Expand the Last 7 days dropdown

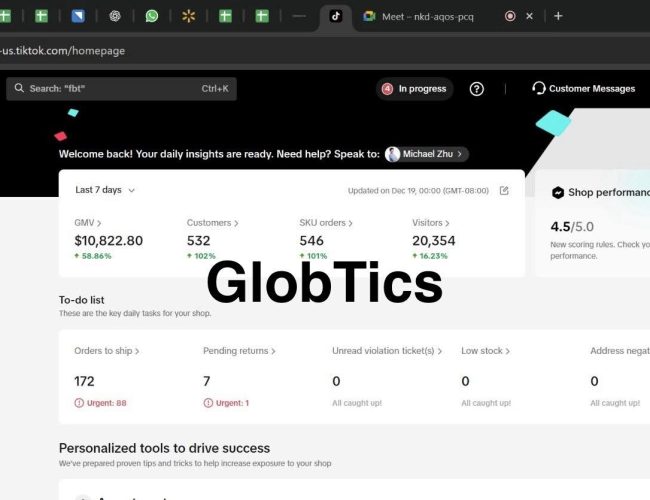point(105,190)
